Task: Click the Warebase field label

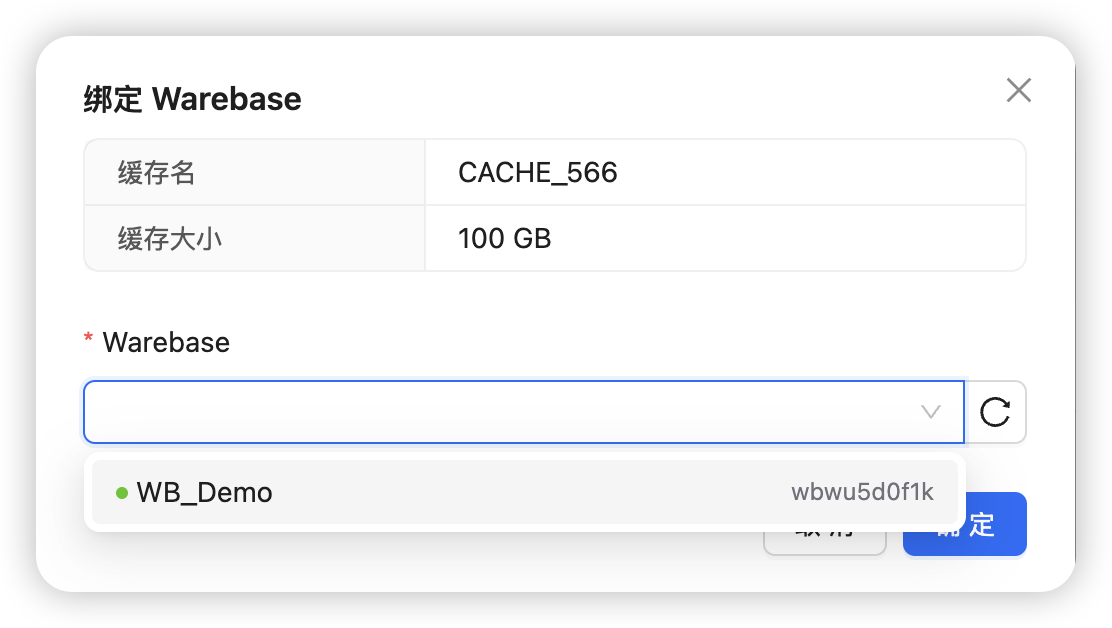Action: pyautogui.click(x=166, y=342)
